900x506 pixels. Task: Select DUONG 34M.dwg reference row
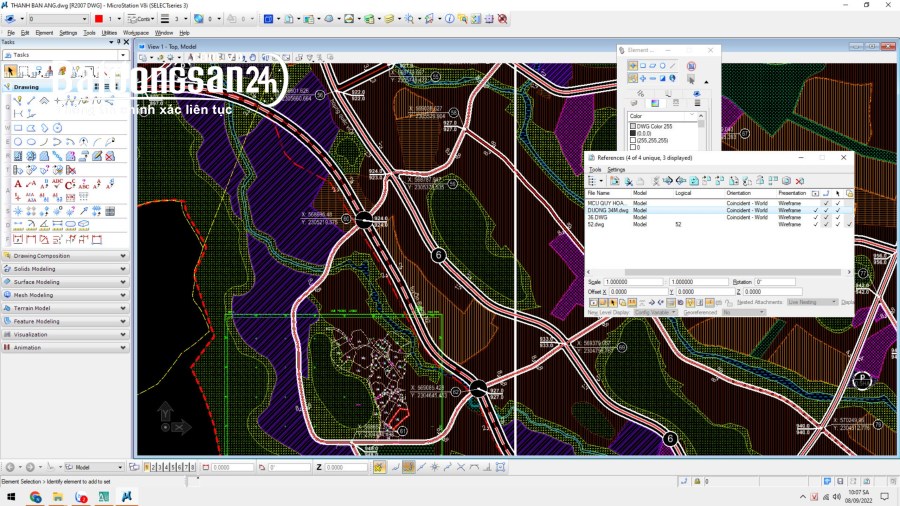pyautogui.click(x=719, y=210)
